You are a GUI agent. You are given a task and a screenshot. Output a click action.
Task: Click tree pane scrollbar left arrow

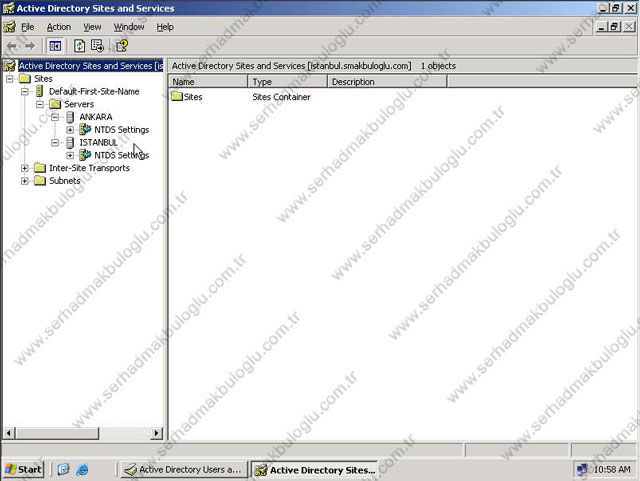coord(9,433)
